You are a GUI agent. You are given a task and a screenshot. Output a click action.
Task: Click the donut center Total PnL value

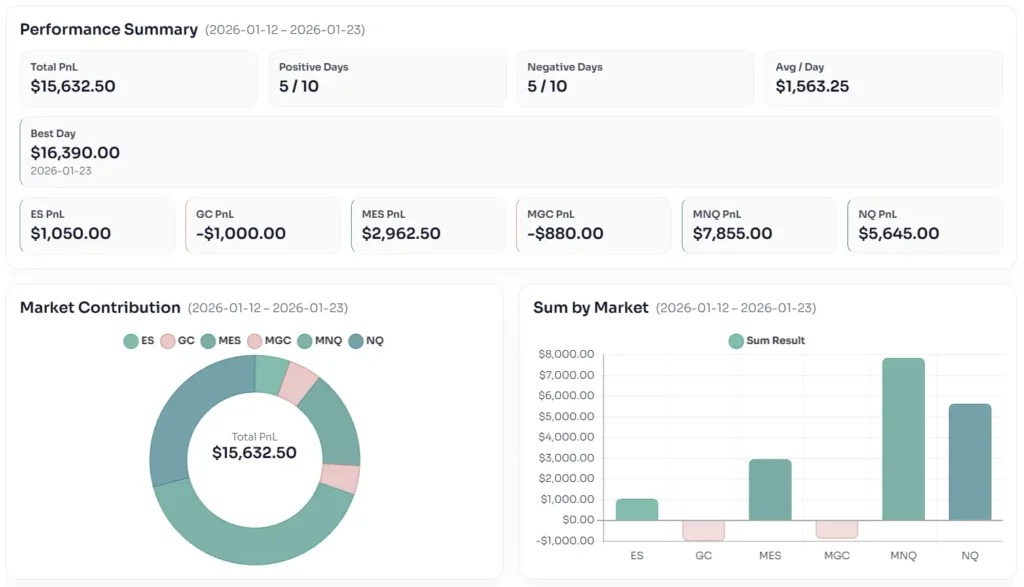tap(254, 453)
